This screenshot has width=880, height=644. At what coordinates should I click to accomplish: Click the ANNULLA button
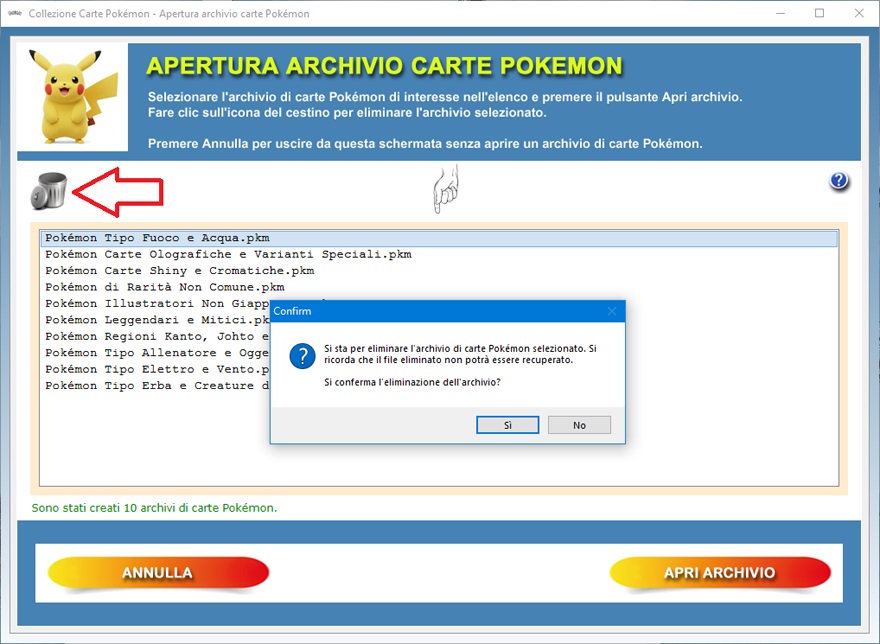158,573
